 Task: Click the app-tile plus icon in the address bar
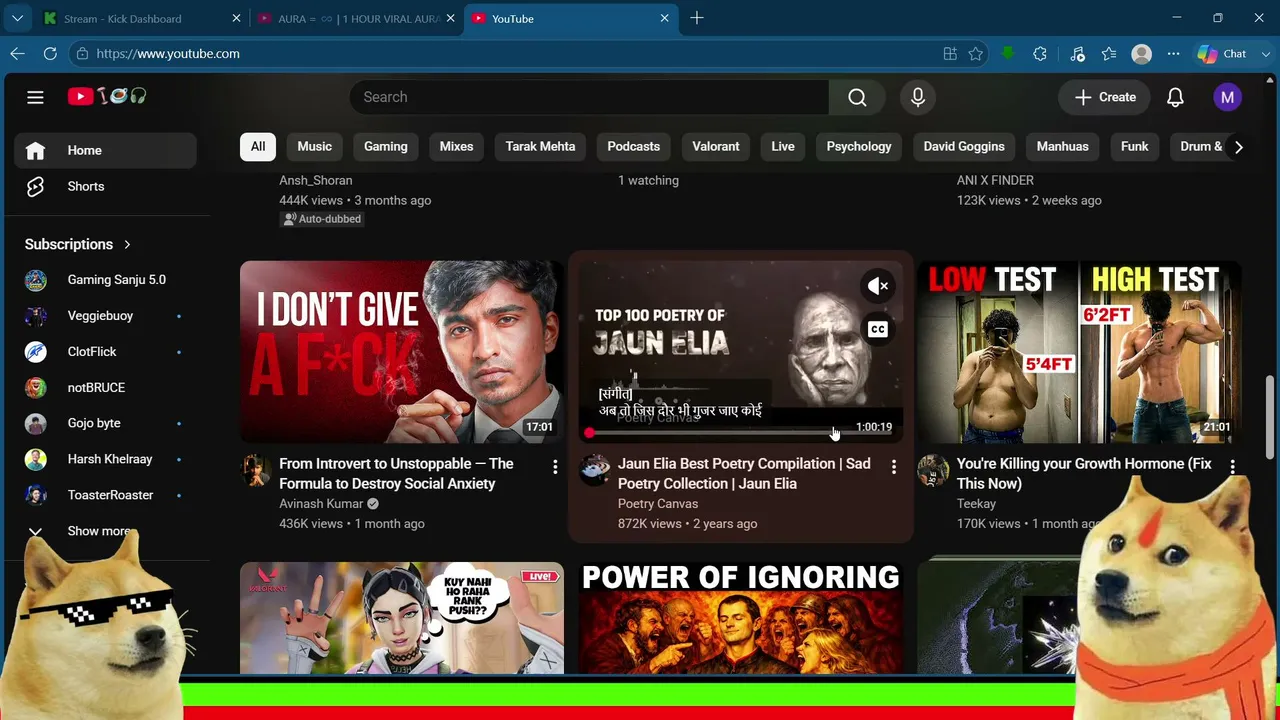point(950,54)
